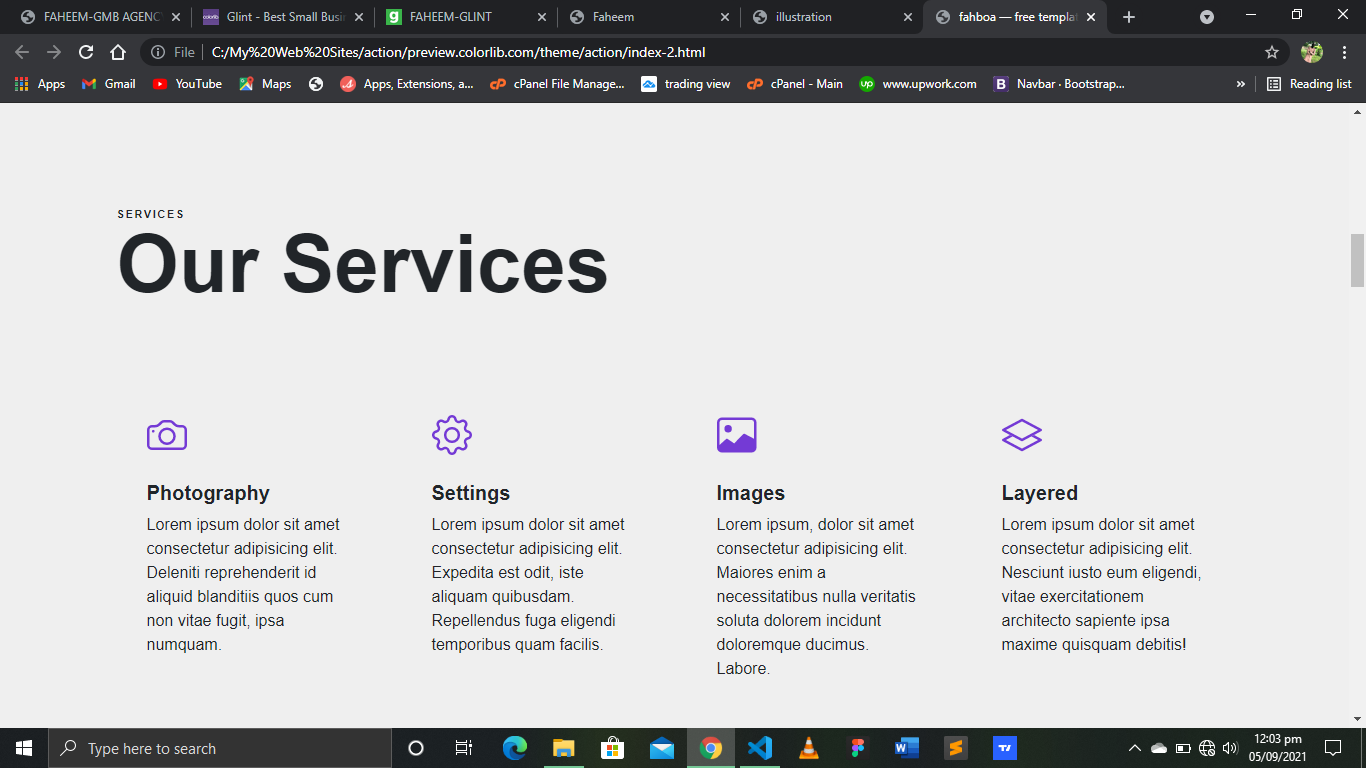Open the Reading list button
Screen dimensions: 1366x768
point(1309,84)
